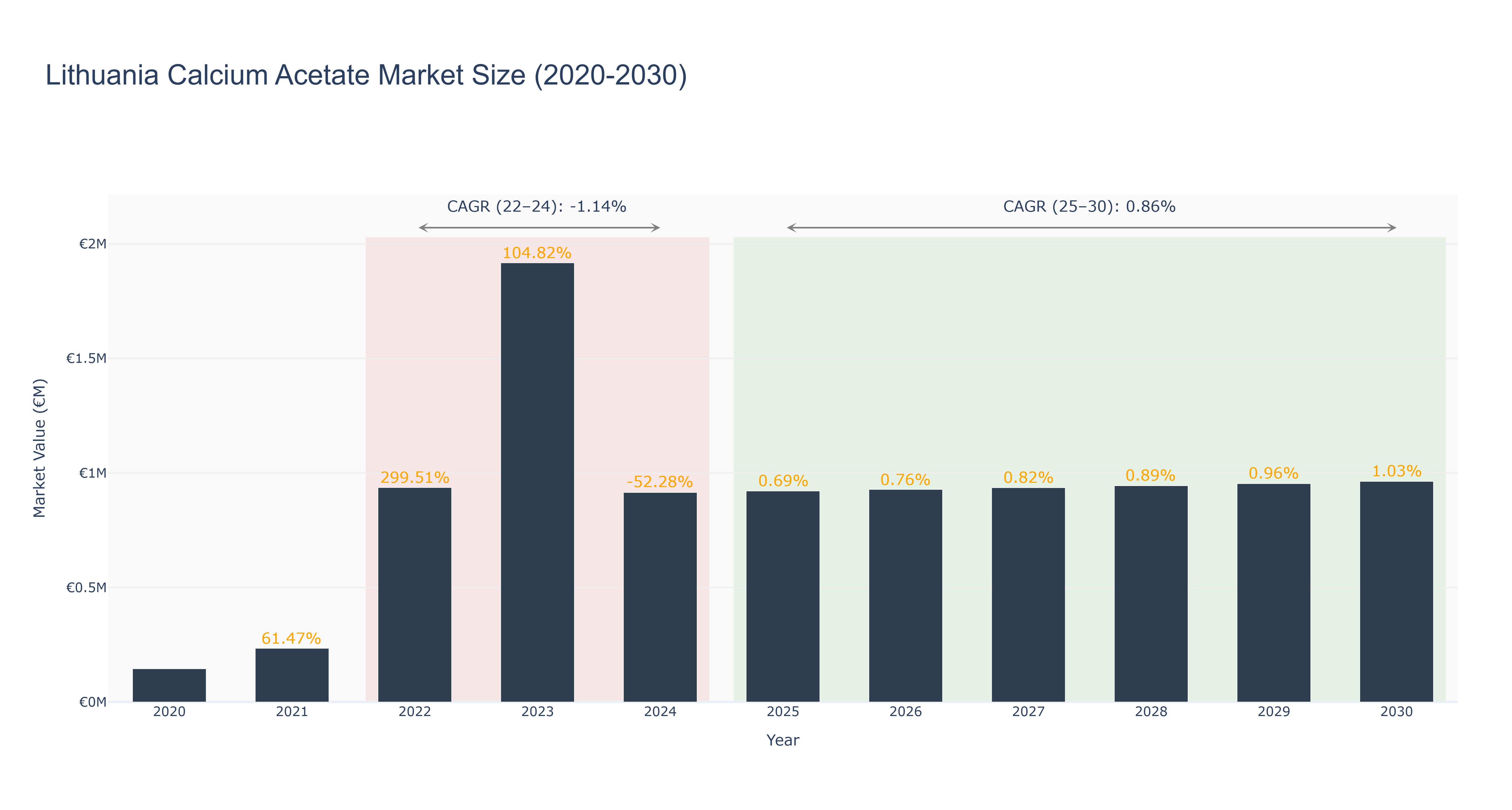Click the €0.5M y-axis tick label

(x=86, y=588)
